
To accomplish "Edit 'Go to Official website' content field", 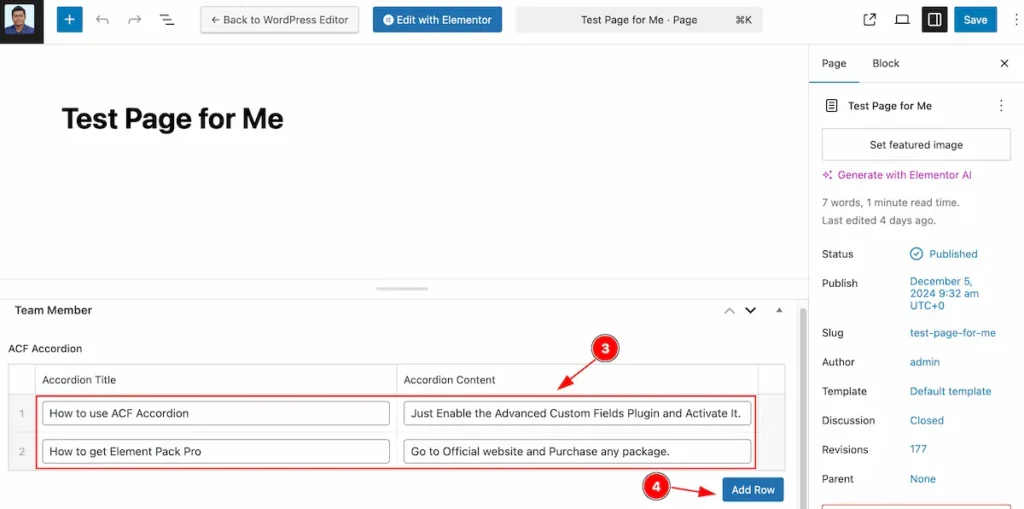I will coord(577,452).
